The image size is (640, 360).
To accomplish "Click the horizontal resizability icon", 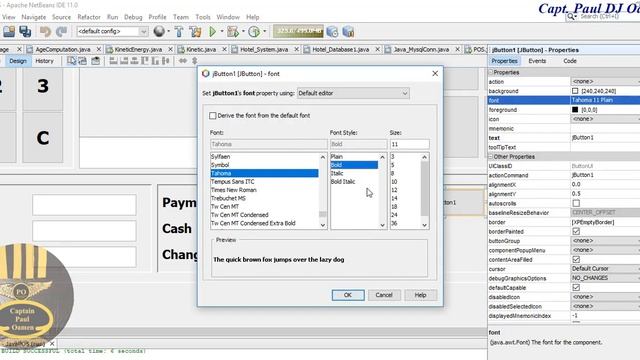I will [183, 61].
